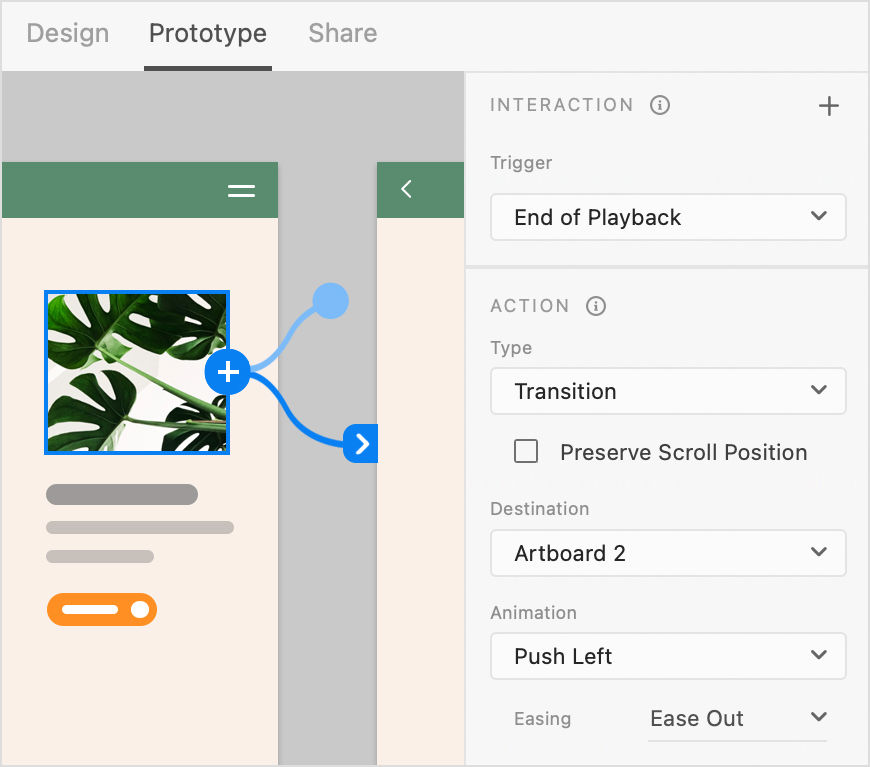
Task: Enable the Preserve Scroll Position checkbox
Action: pos(526,451)
